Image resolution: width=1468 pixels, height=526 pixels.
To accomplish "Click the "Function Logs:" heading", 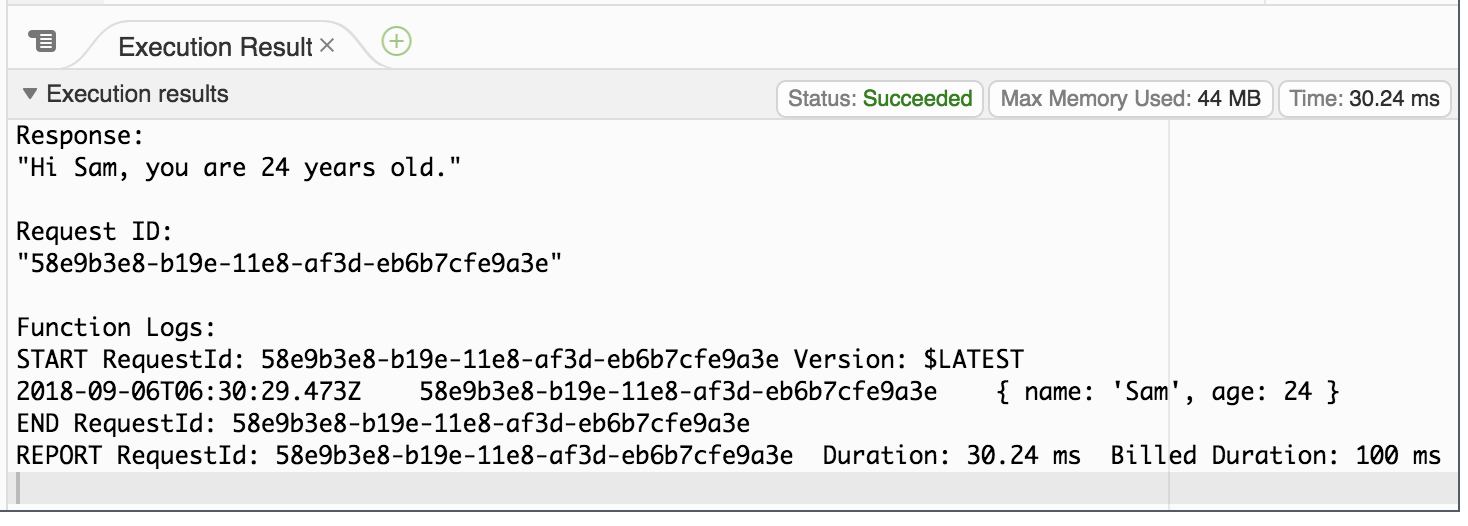I will 116,328.
